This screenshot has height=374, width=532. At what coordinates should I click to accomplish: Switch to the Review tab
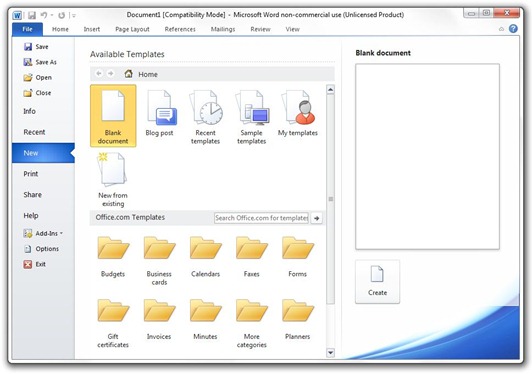click(x=261, y=29)
